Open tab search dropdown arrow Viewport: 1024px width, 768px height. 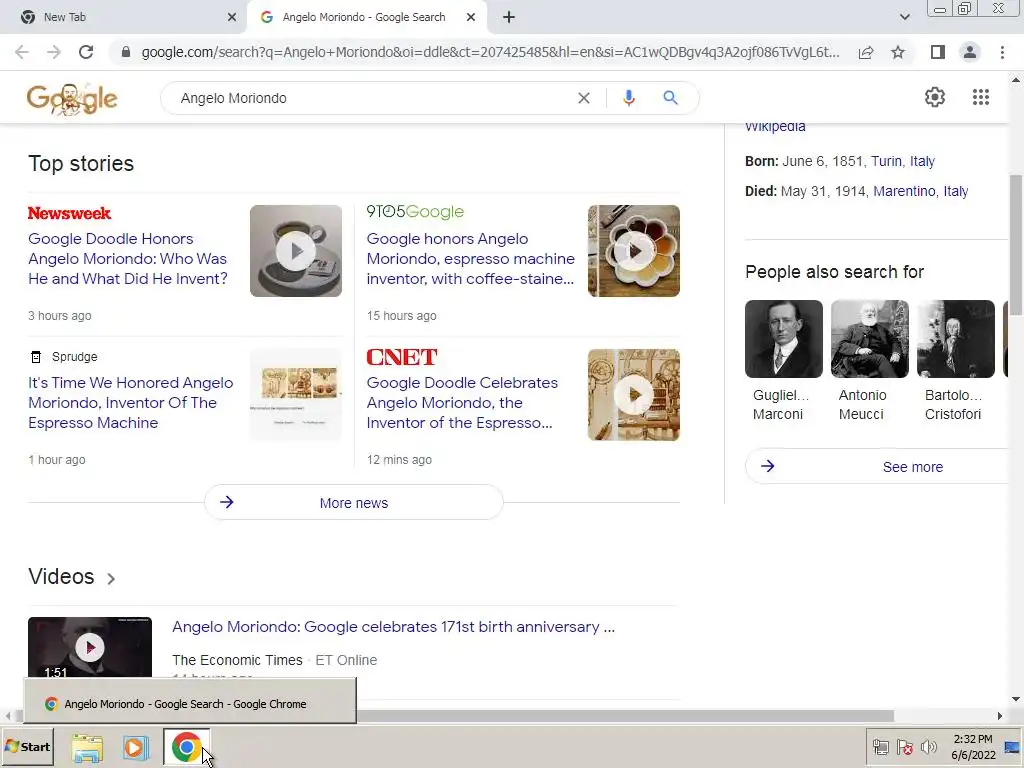(904, 17)
